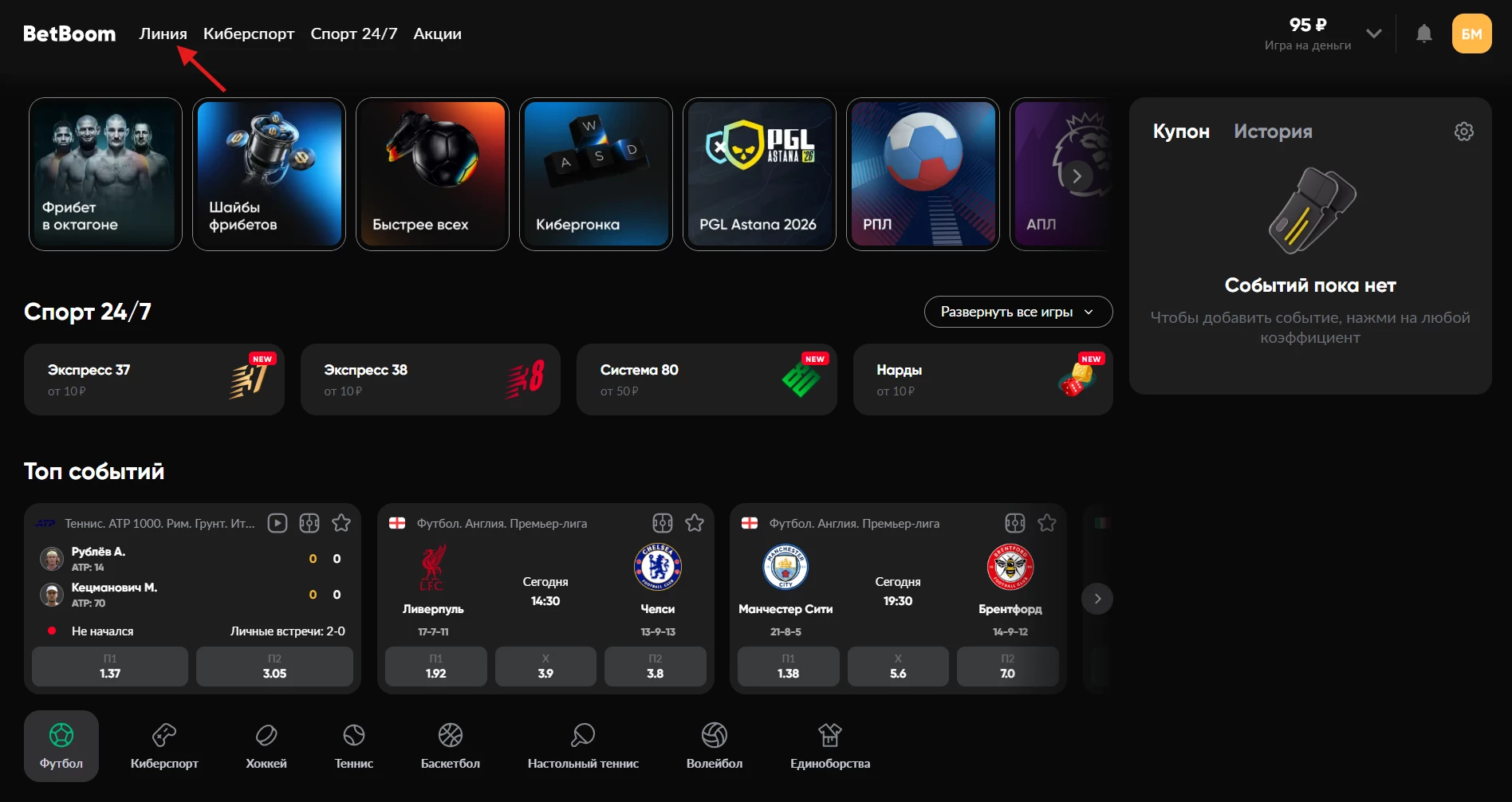Click the Брентфорд club crest

tap(1010, 567)
